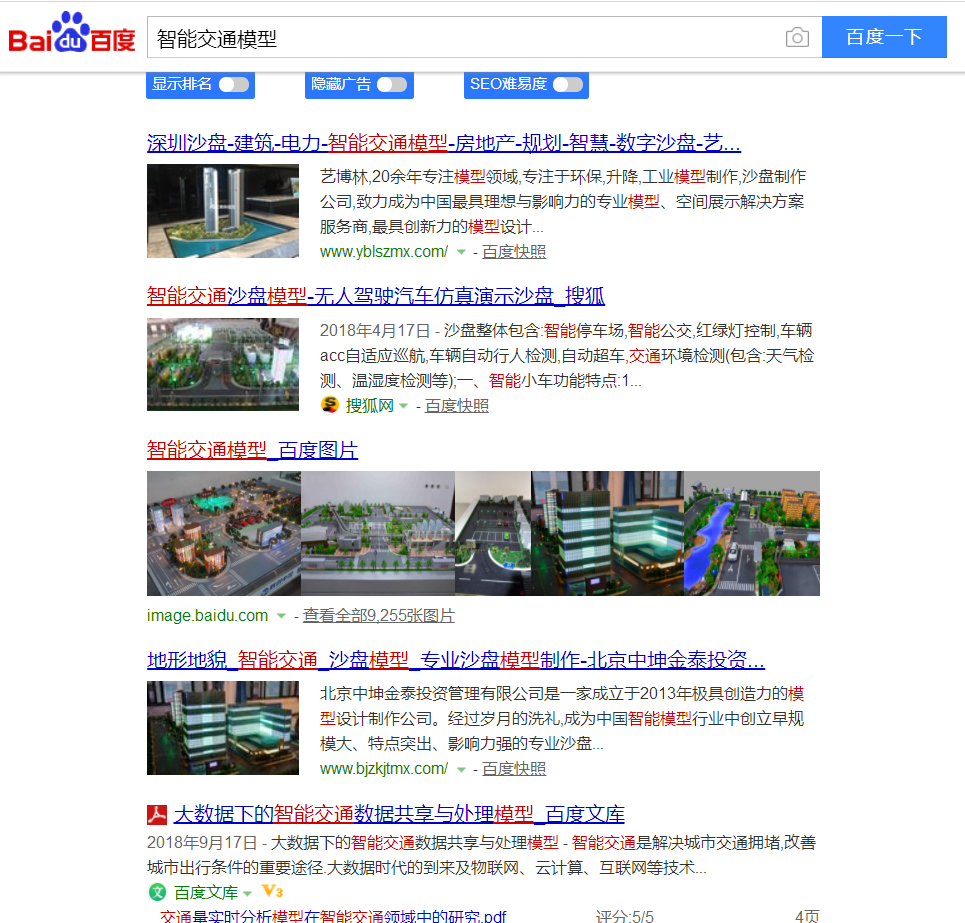Open camera image search in search box

tap(797, 38)
